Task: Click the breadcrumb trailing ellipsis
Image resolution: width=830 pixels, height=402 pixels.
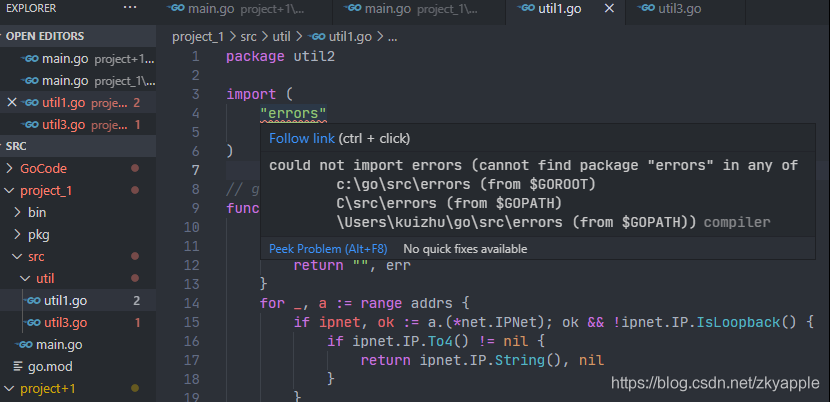Action: click(393, 37)
